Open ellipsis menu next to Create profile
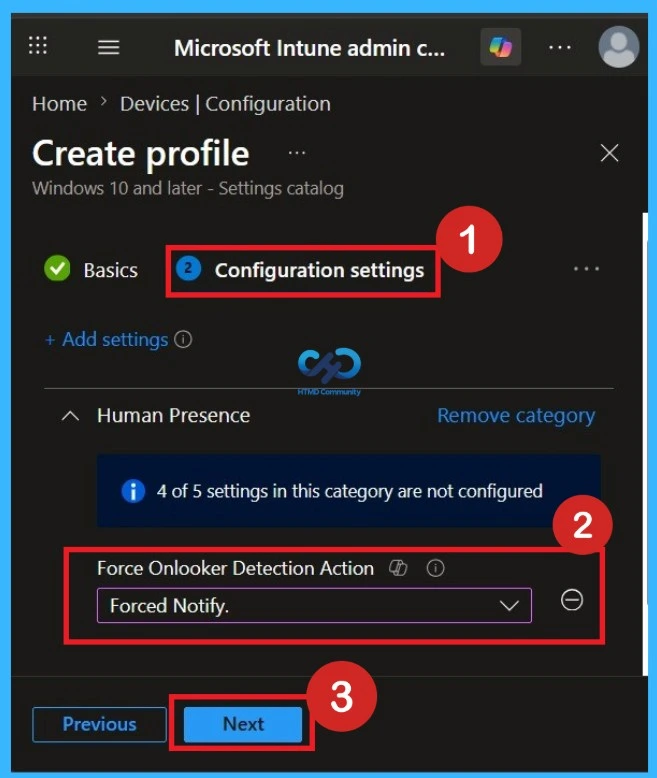This screenshot has height=778, width=657. click(x=297, y=153)
